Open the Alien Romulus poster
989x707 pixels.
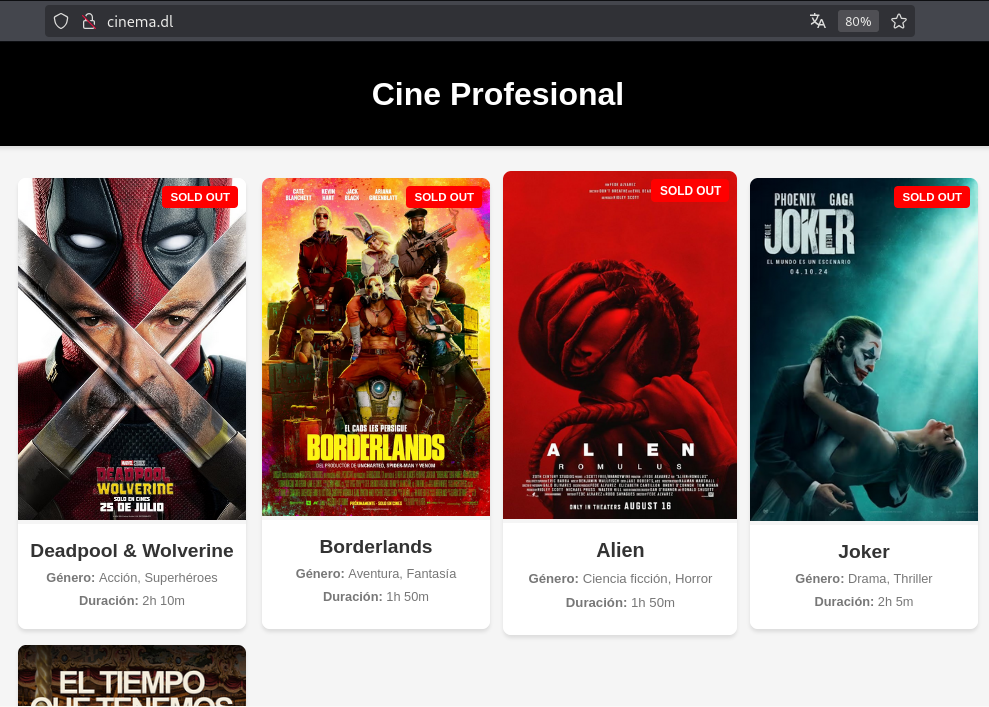pyautogui.click(x=620, y=345)
